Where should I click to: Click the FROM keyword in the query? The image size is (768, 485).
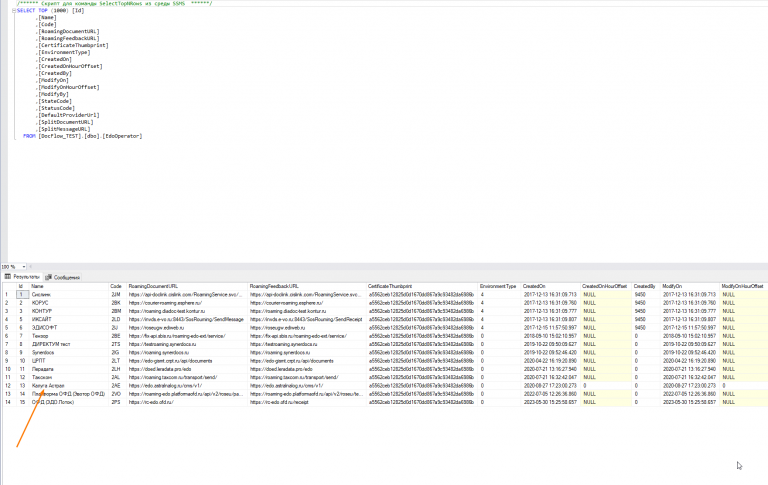[29, 136]
